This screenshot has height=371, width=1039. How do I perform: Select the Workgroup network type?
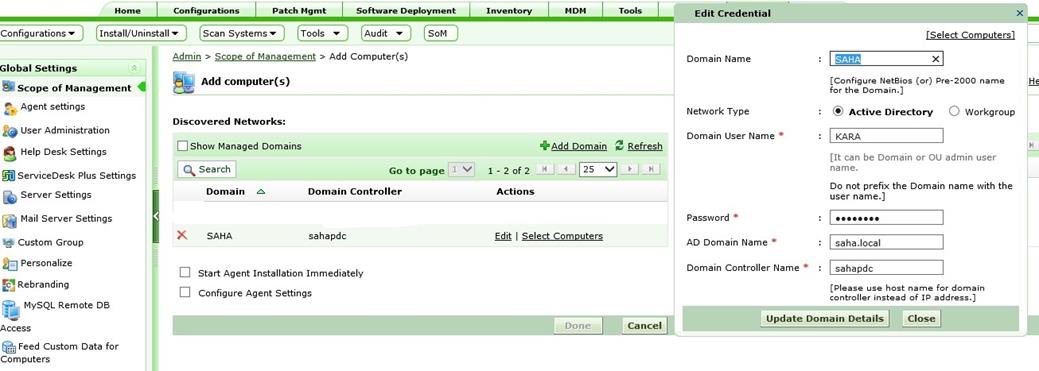(x=954, y=111)
